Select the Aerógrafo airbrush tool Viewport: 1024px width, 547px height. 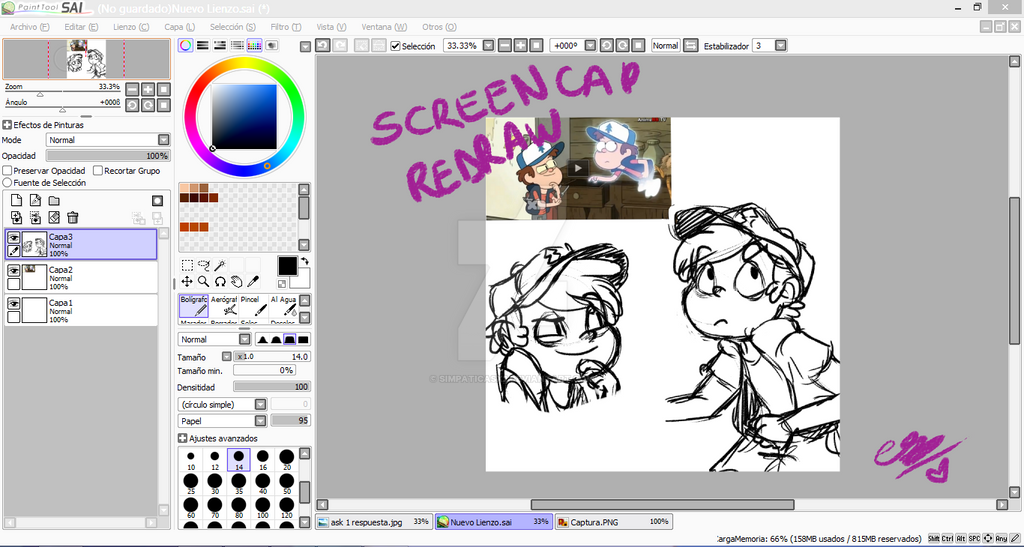coord(224,305)
